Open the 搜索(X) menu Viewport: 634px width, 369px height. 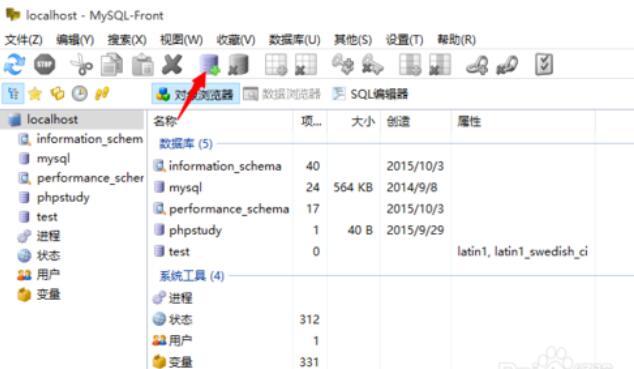pos(127,40)
